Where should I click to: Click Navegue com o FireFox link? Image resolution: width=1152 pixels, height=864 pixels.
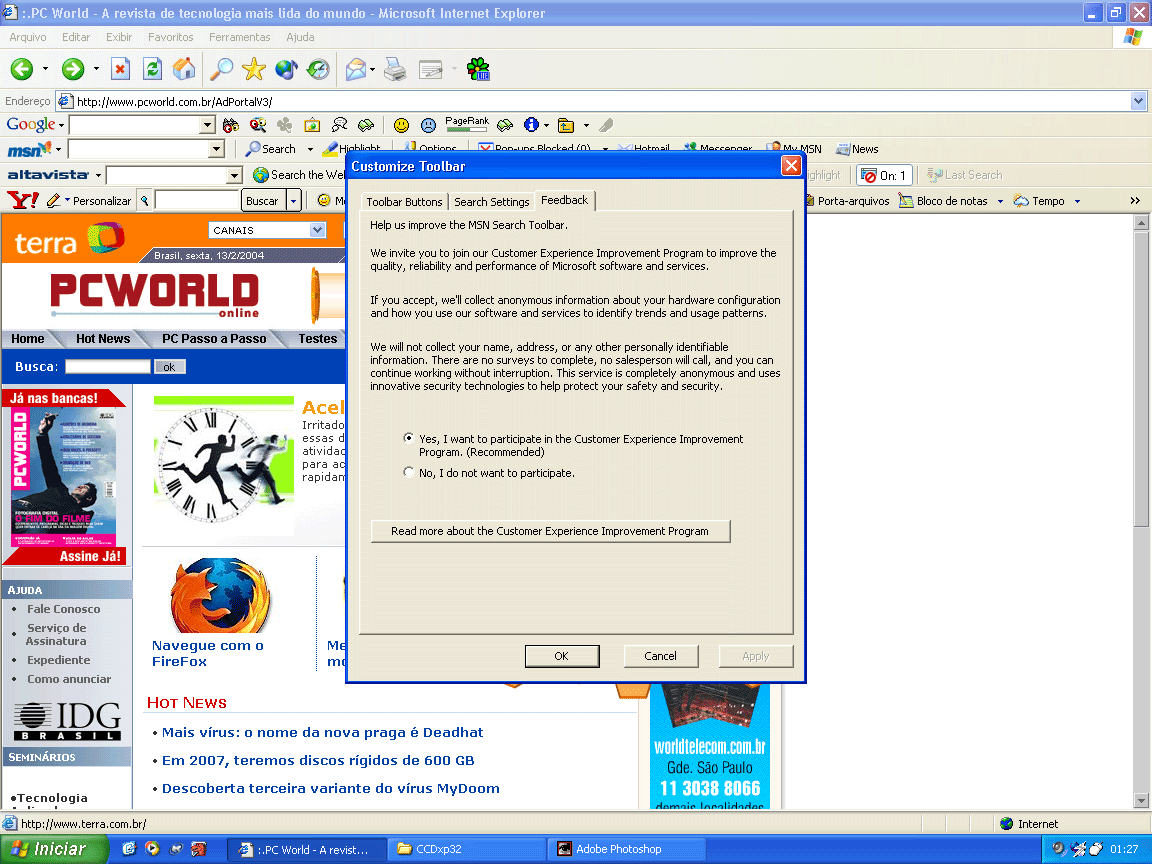pyautogui.click(x=208, y=653)
